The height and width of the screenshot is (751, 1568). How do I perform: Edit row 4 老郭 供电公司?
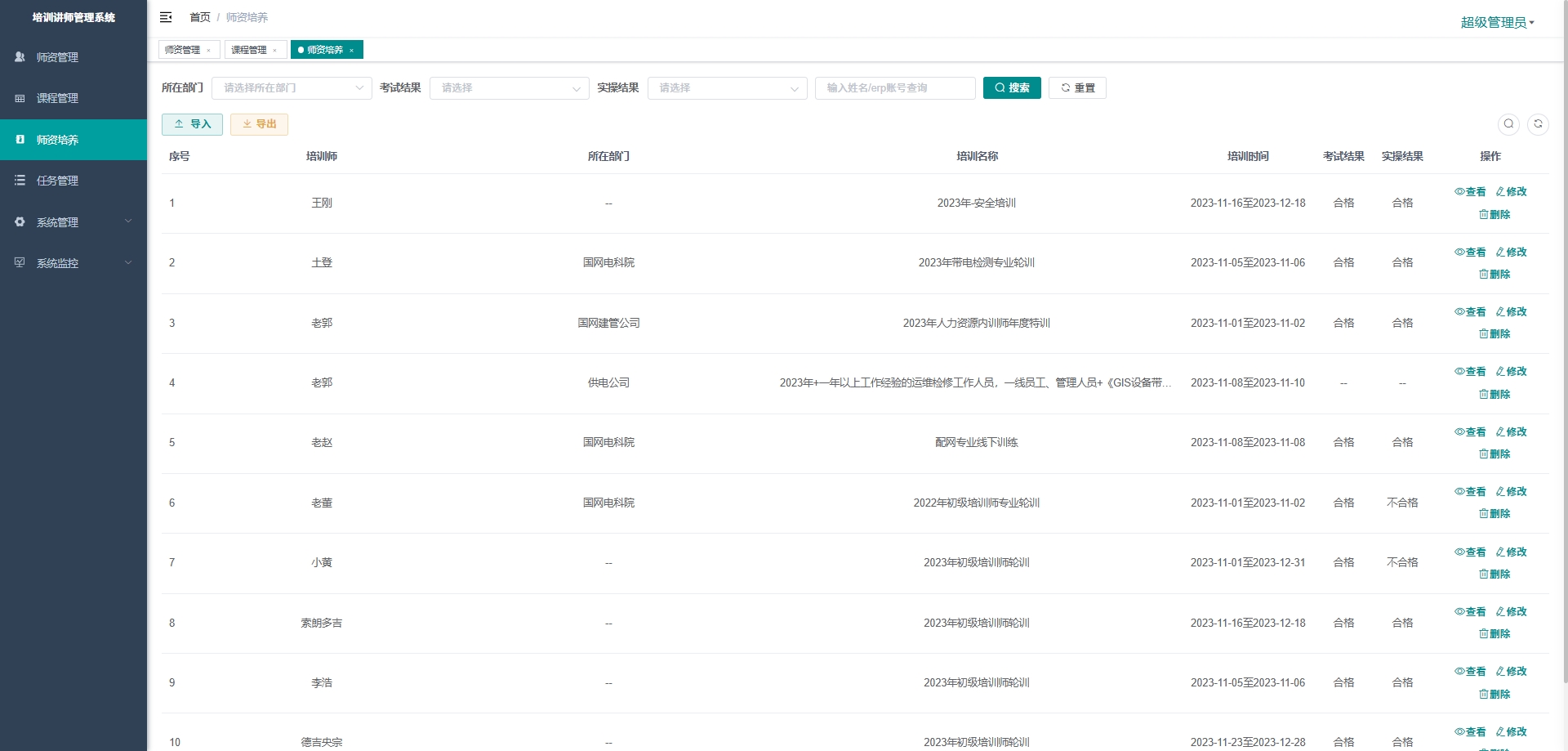(x=1511, y=372)
